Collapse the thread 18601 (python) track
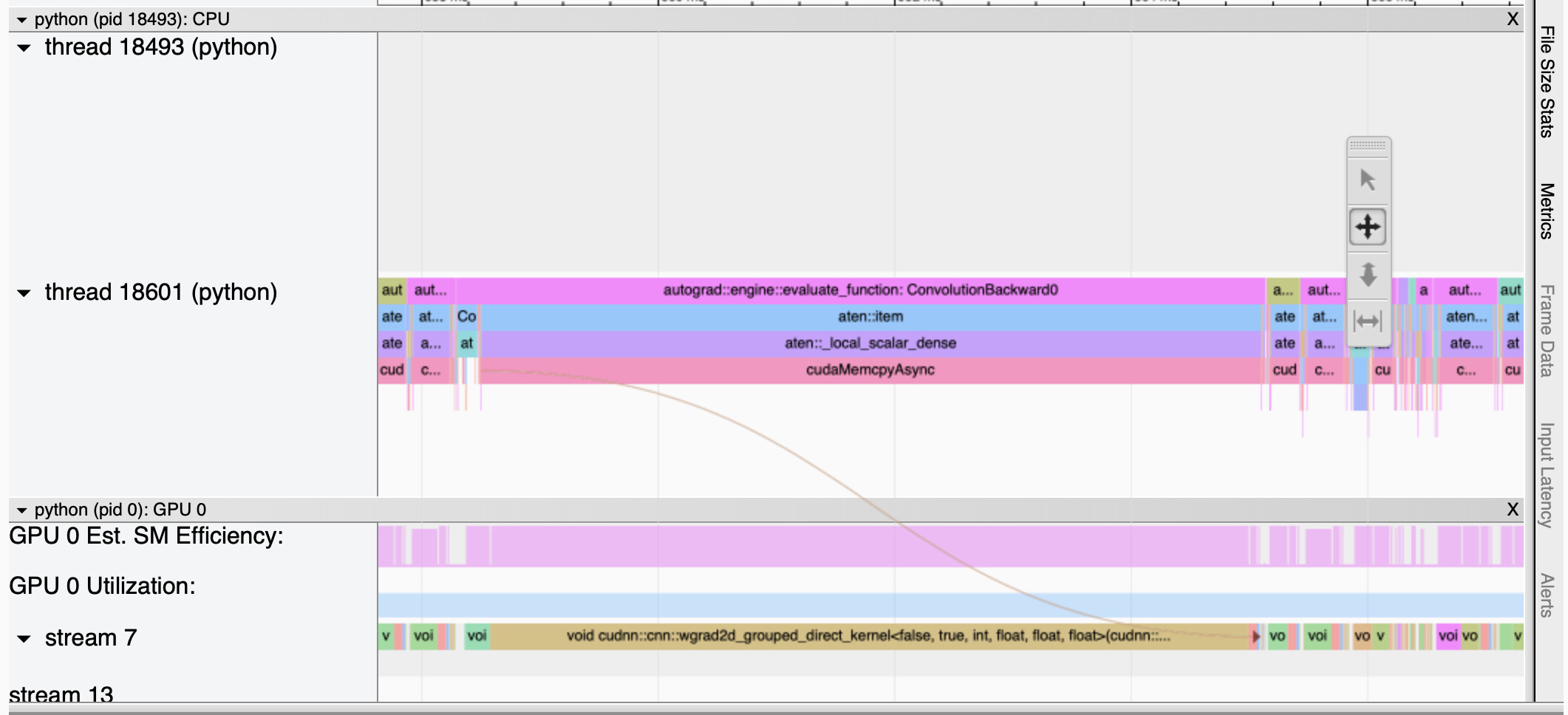The image size is (1568, 715). pos(23,292)
